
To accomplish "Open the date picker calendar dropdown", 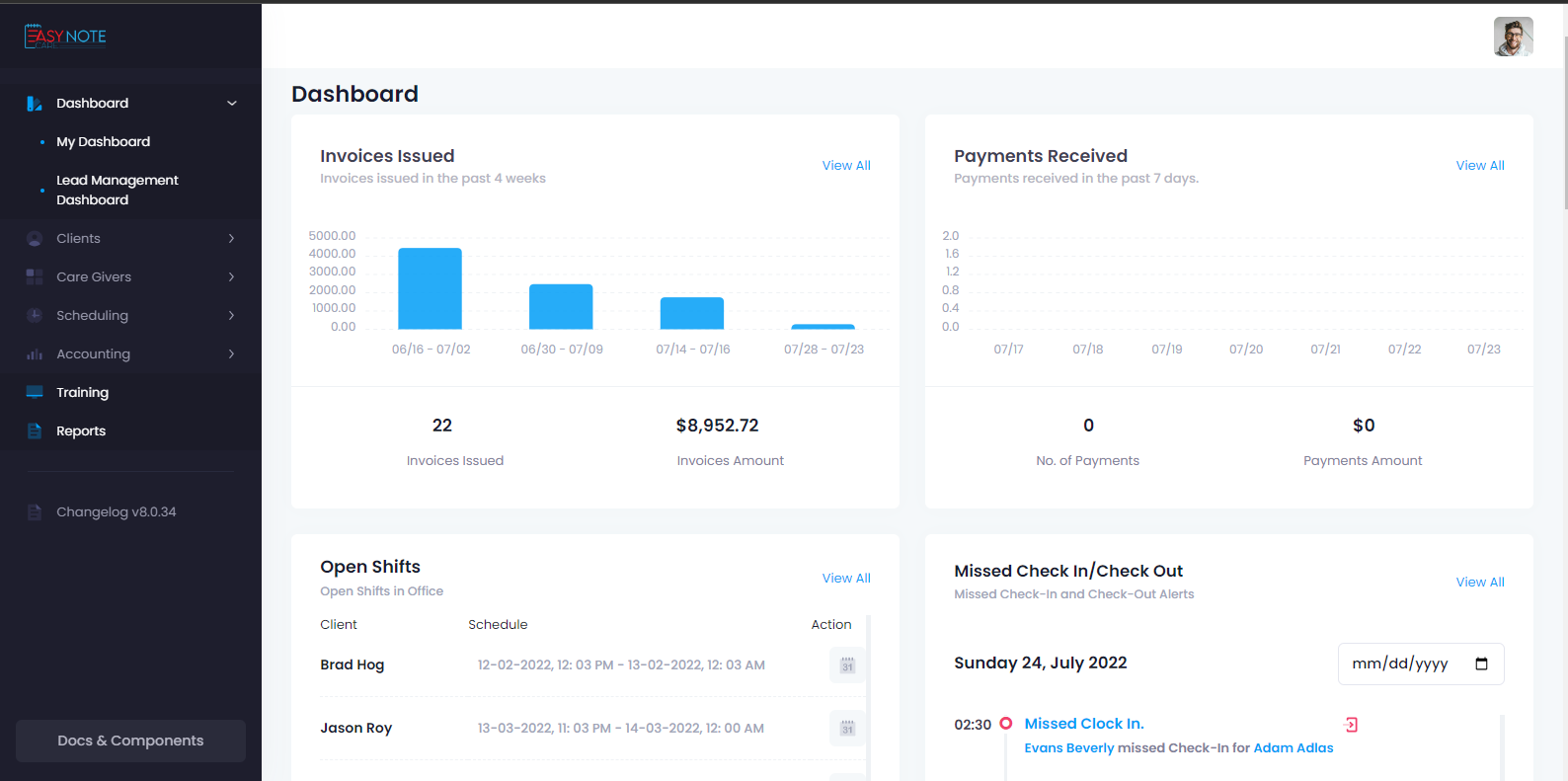I will [1481, 664].
